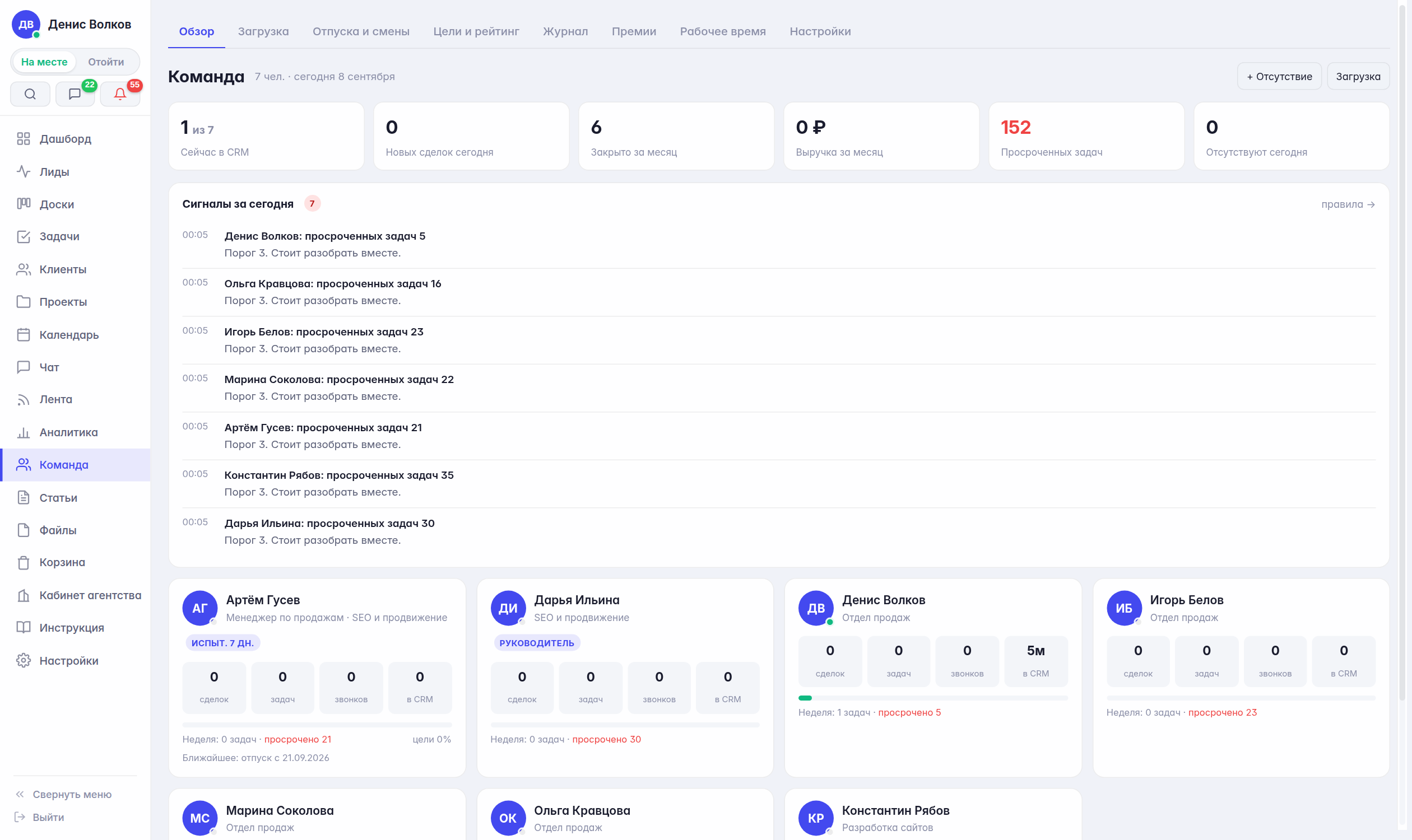Click Игорь Белов weekly progress bar
1412x840 pixels.
pos(1241,698)
